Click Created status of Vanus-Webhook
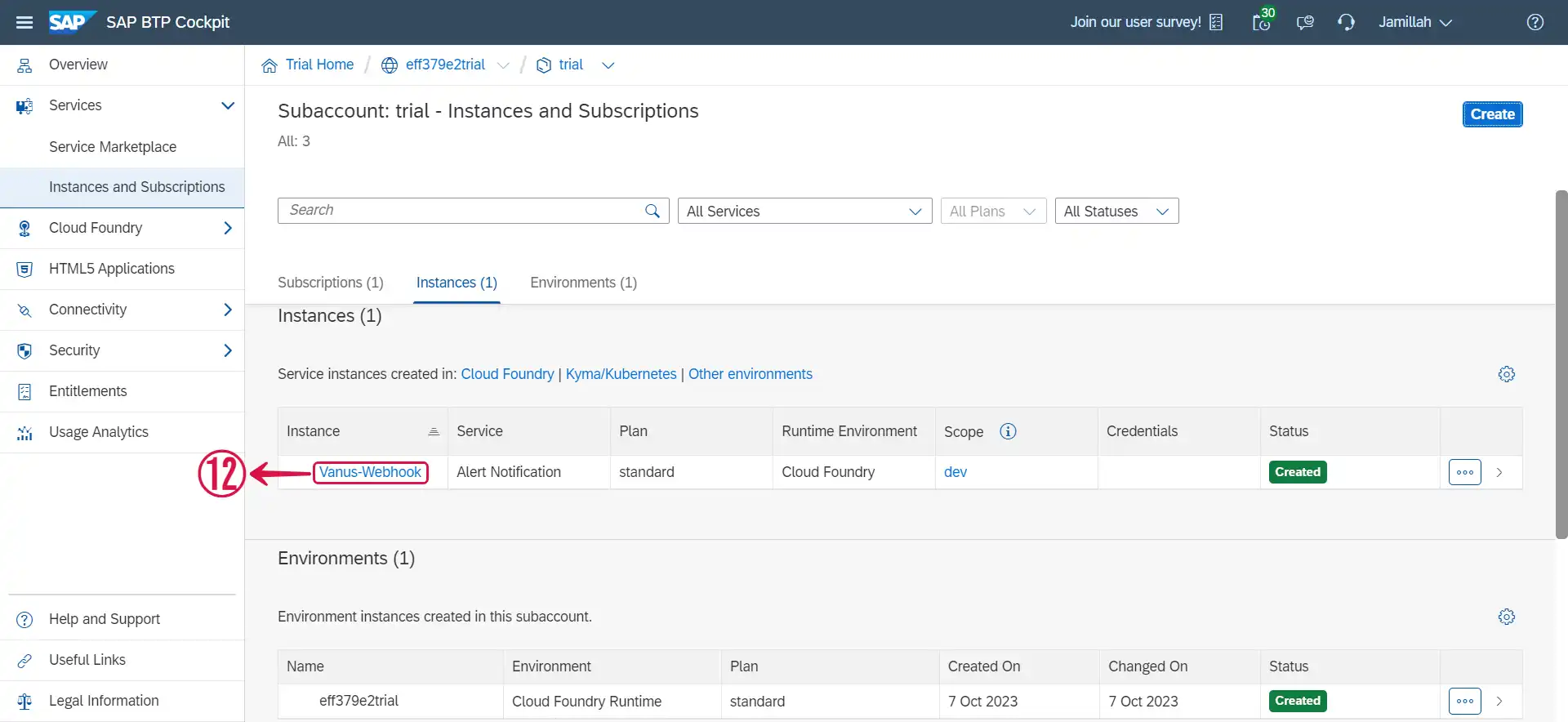The width and height of the screenshot is (1568, 722). (1298, 472)
